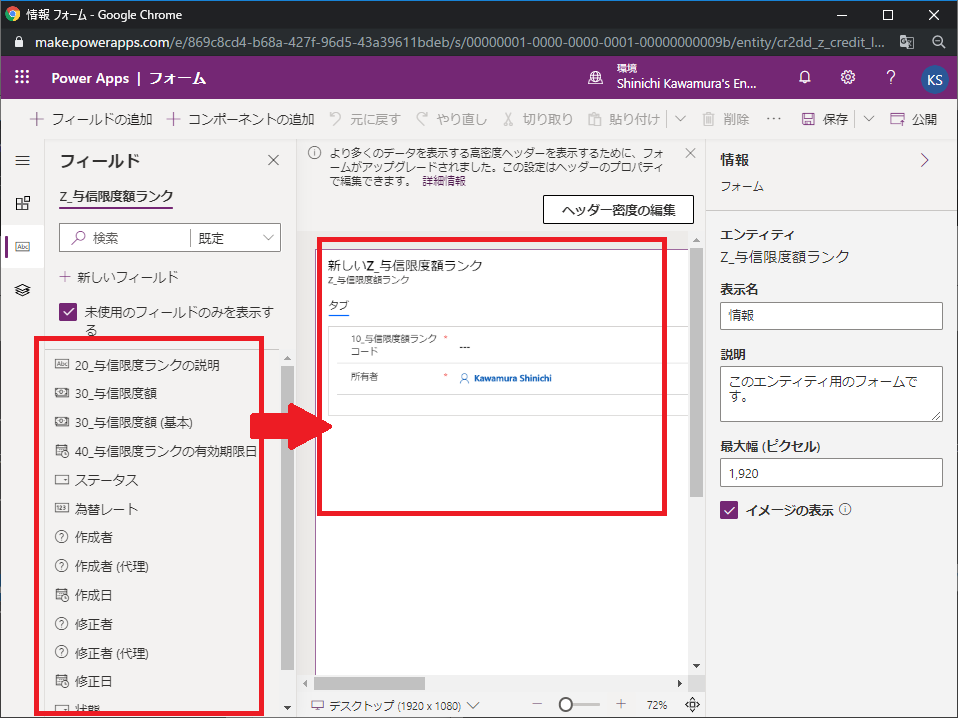Image resolution: width=958 pixels, height=718 pixels.
Task: Open the help question mark
Action: (891, 77)
